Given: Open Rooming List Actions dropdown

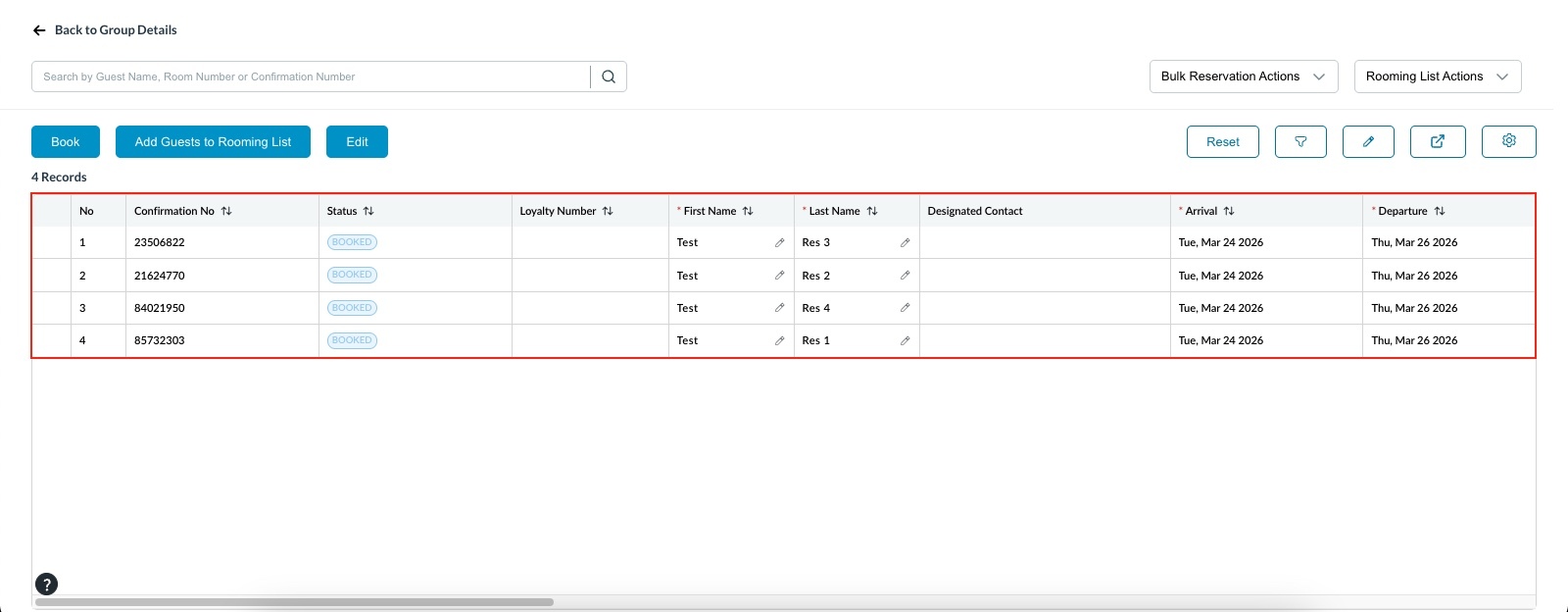Looking at the screenshot, I should 1437,76.
